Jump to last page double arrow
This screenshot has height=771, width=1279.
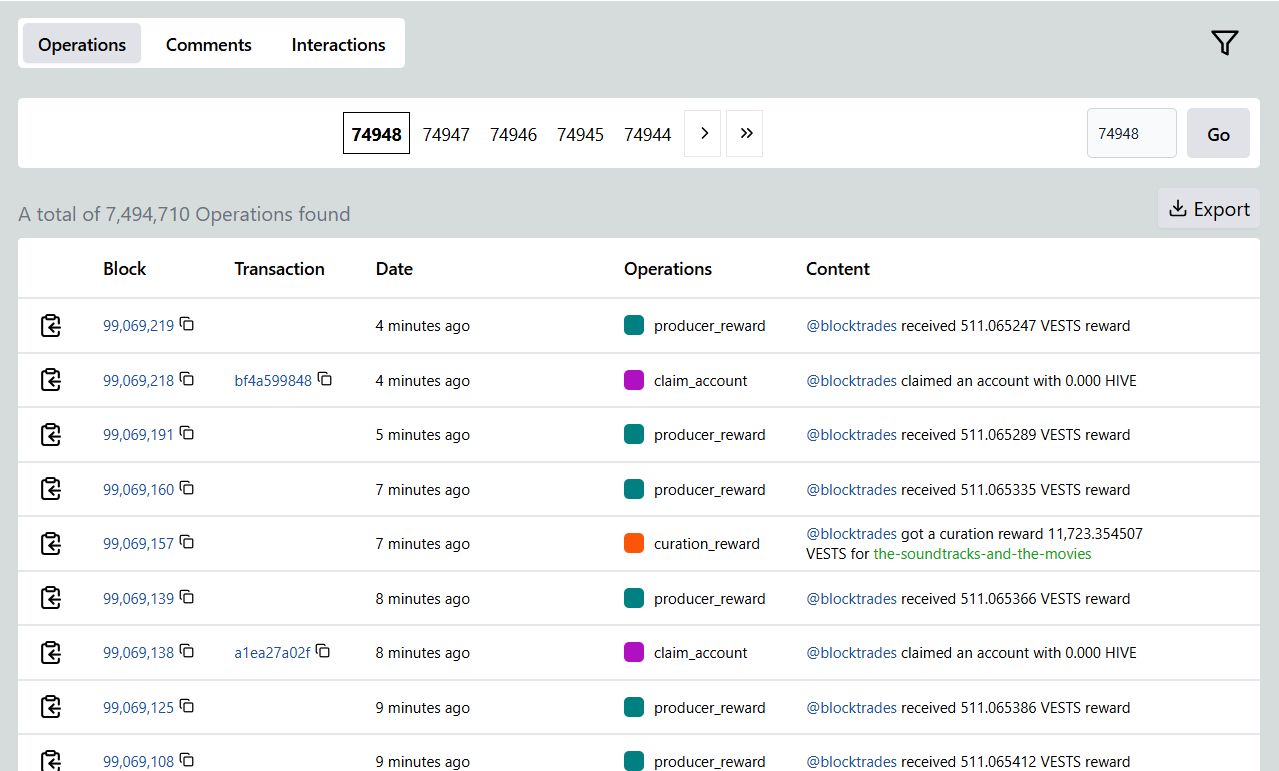pos(745,133)
